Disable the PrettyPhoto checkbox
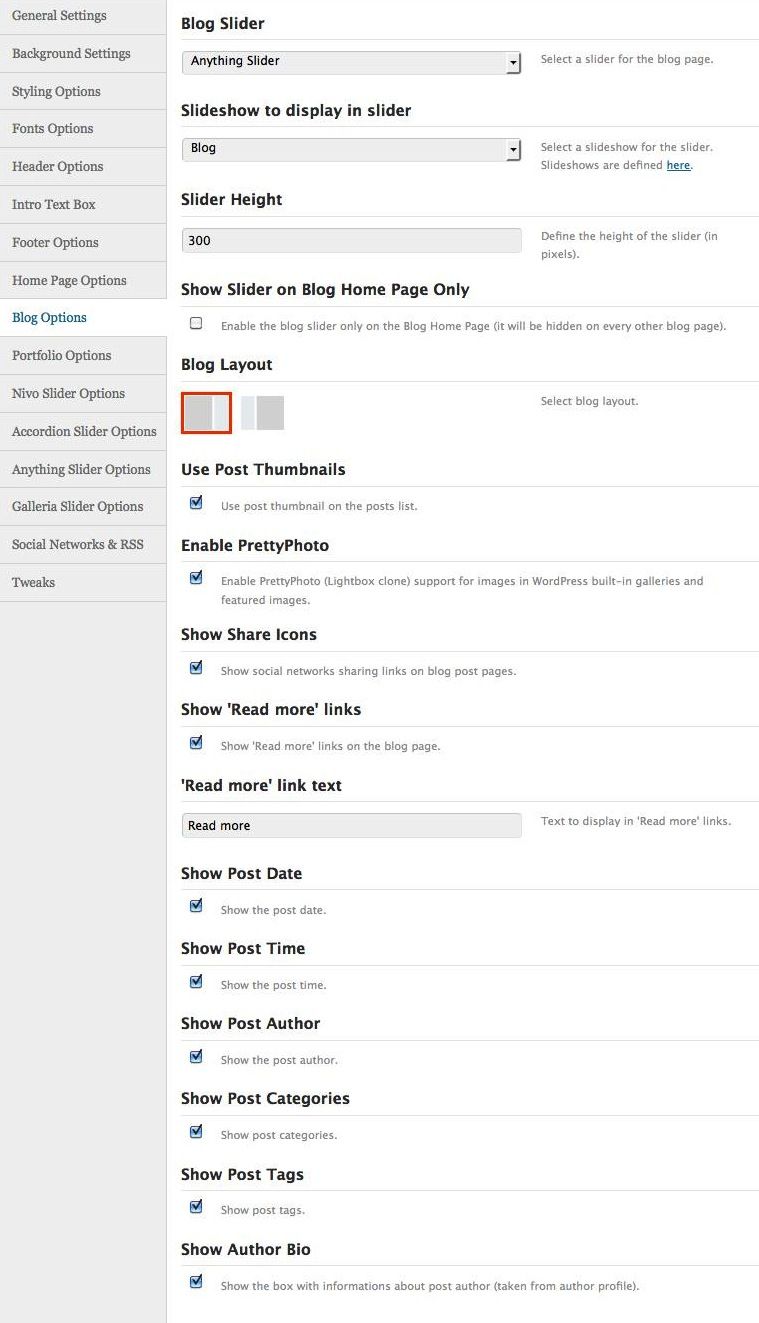The width and height of the screenshot is (759, 1323). pyautogui.click(x=196, y=578)
